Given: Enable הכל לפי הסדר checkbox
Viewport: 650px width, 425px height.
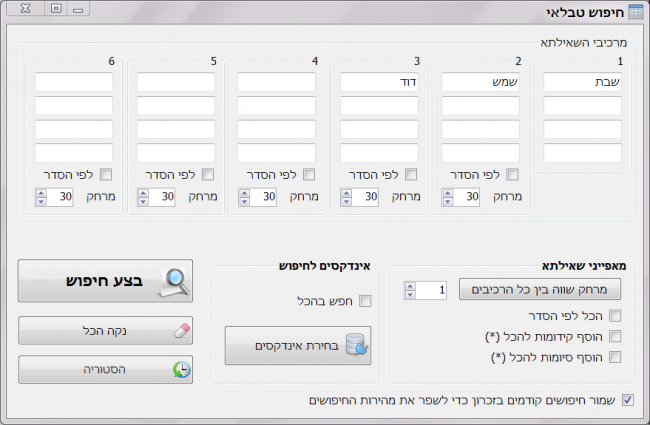Looking at the screenshot, I should tap(615, 316).
